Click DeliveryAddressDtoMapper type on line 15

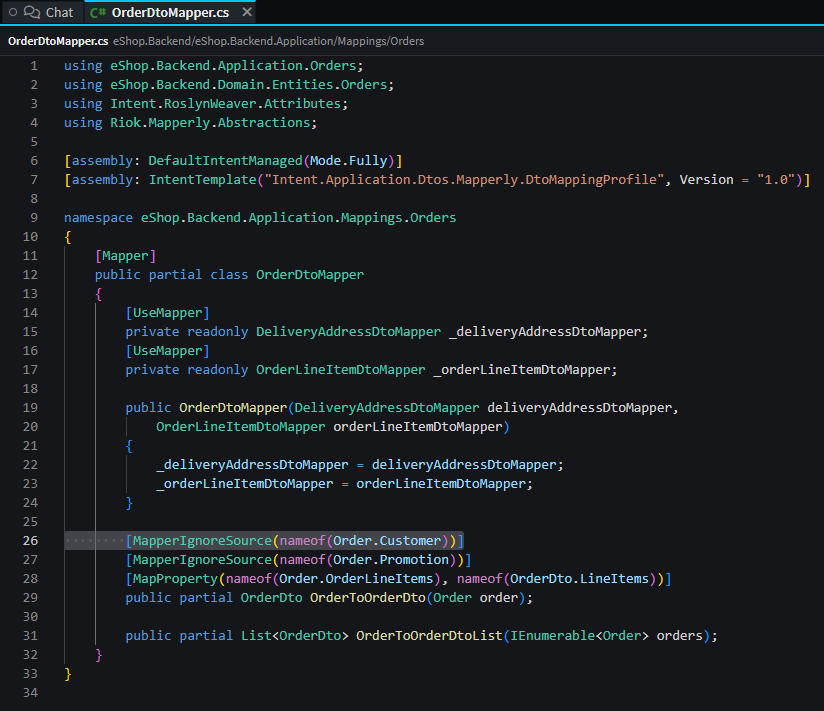(x=348, y=332)
